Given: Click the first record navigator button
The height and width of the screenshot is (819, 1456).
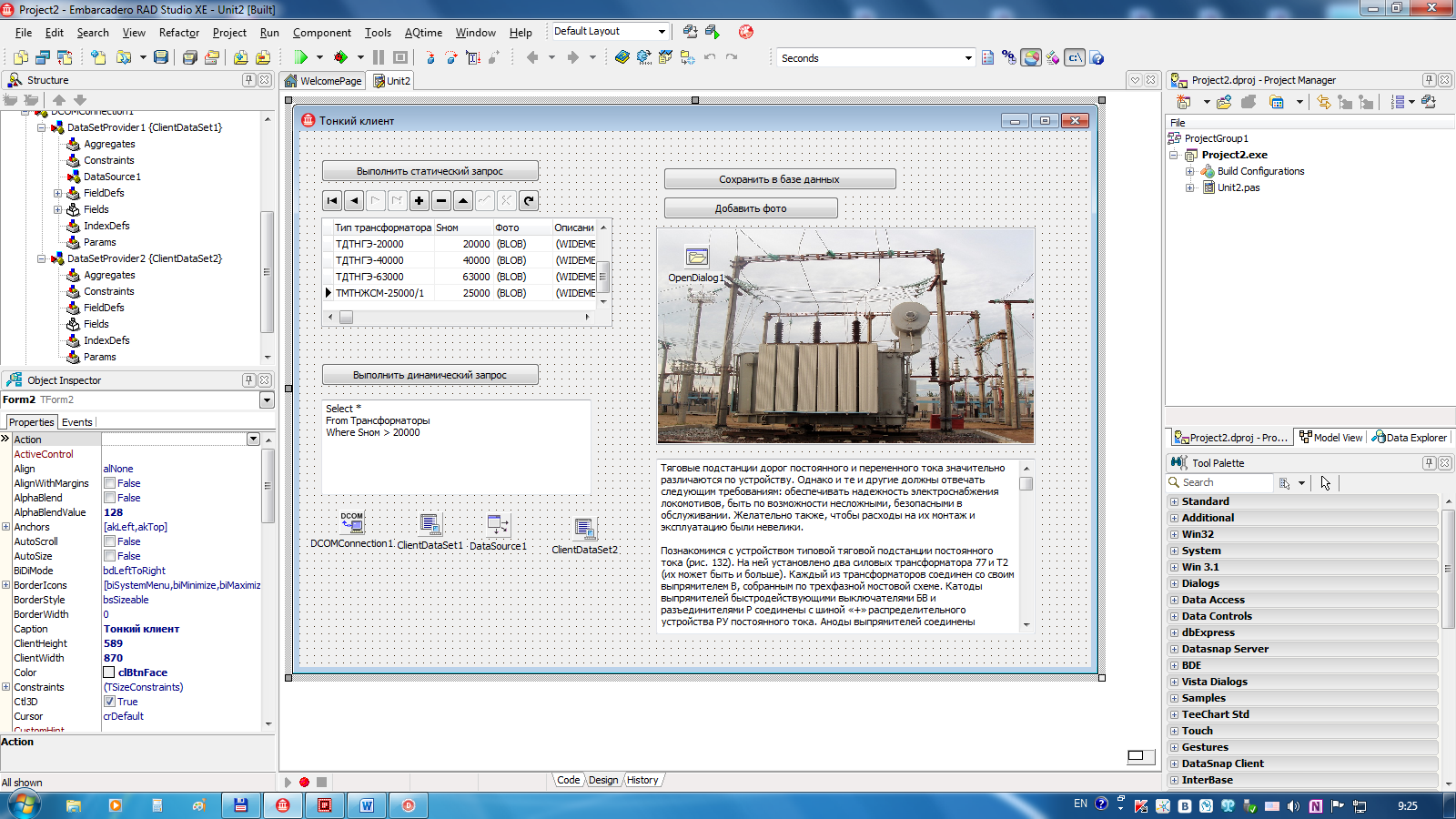Looking at the screenshot, I should (x=332, y=200).
